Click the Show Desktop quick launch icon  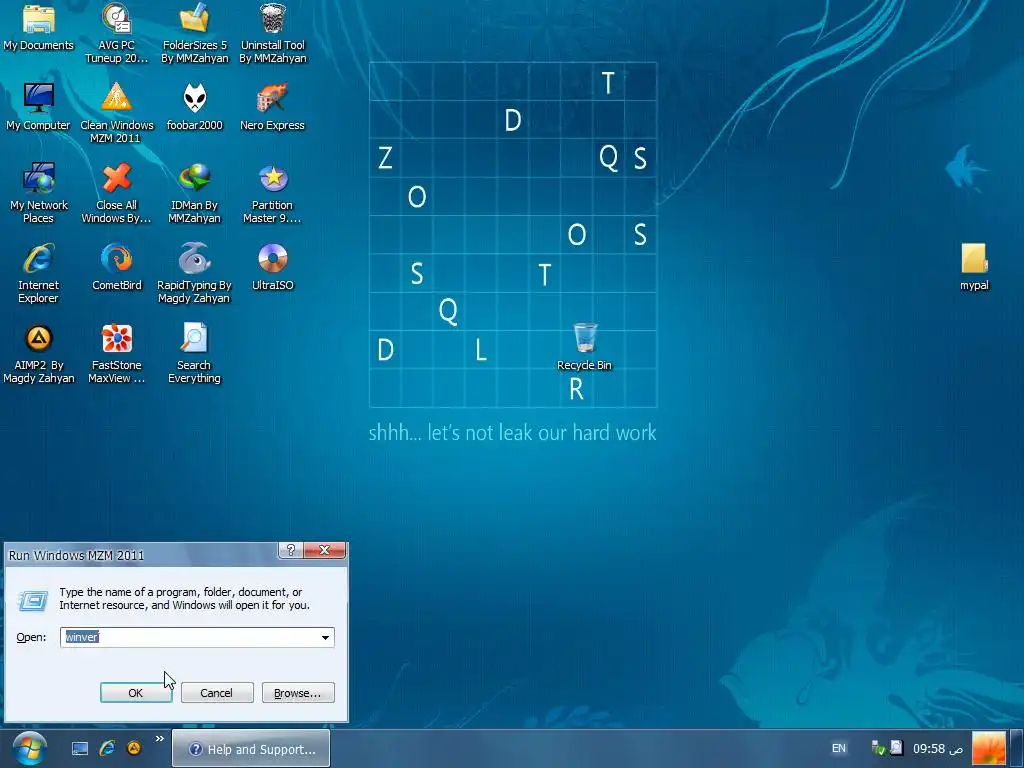pyautogui.click(x=80, y=748)
